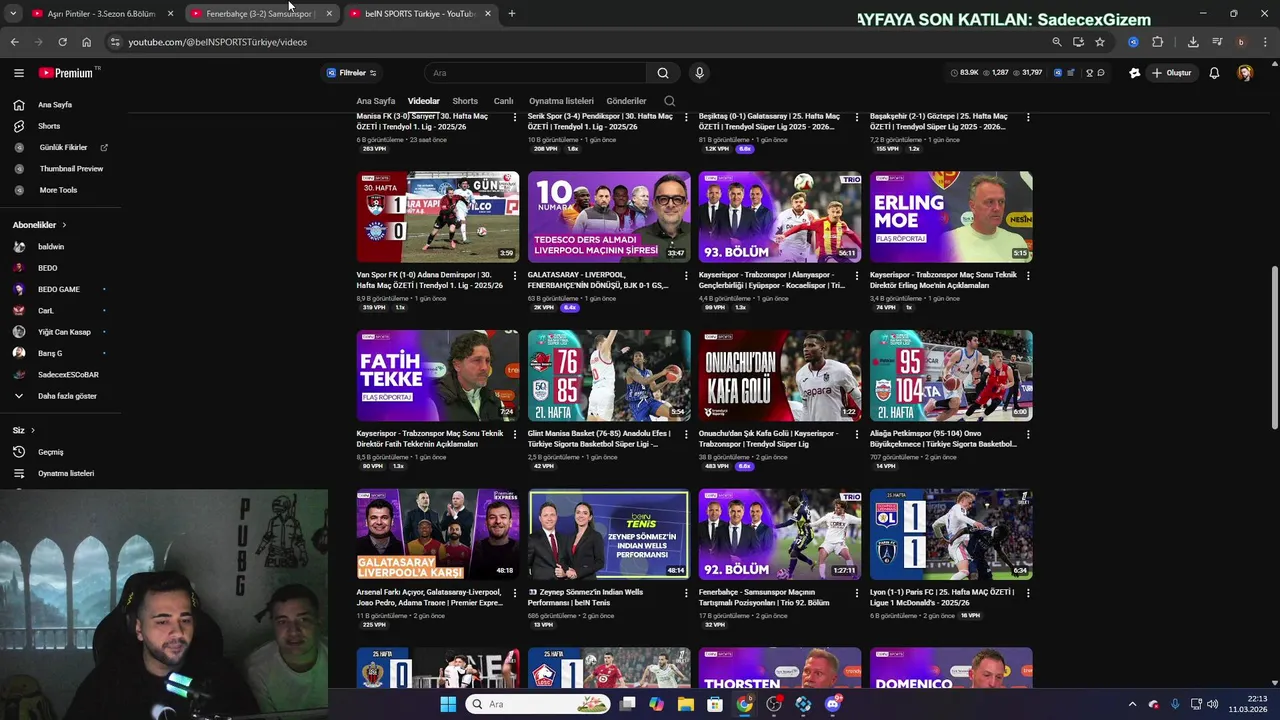
Task: Open the Gönderiler tab
Action: pyautogui.click(x=626, y=101)
